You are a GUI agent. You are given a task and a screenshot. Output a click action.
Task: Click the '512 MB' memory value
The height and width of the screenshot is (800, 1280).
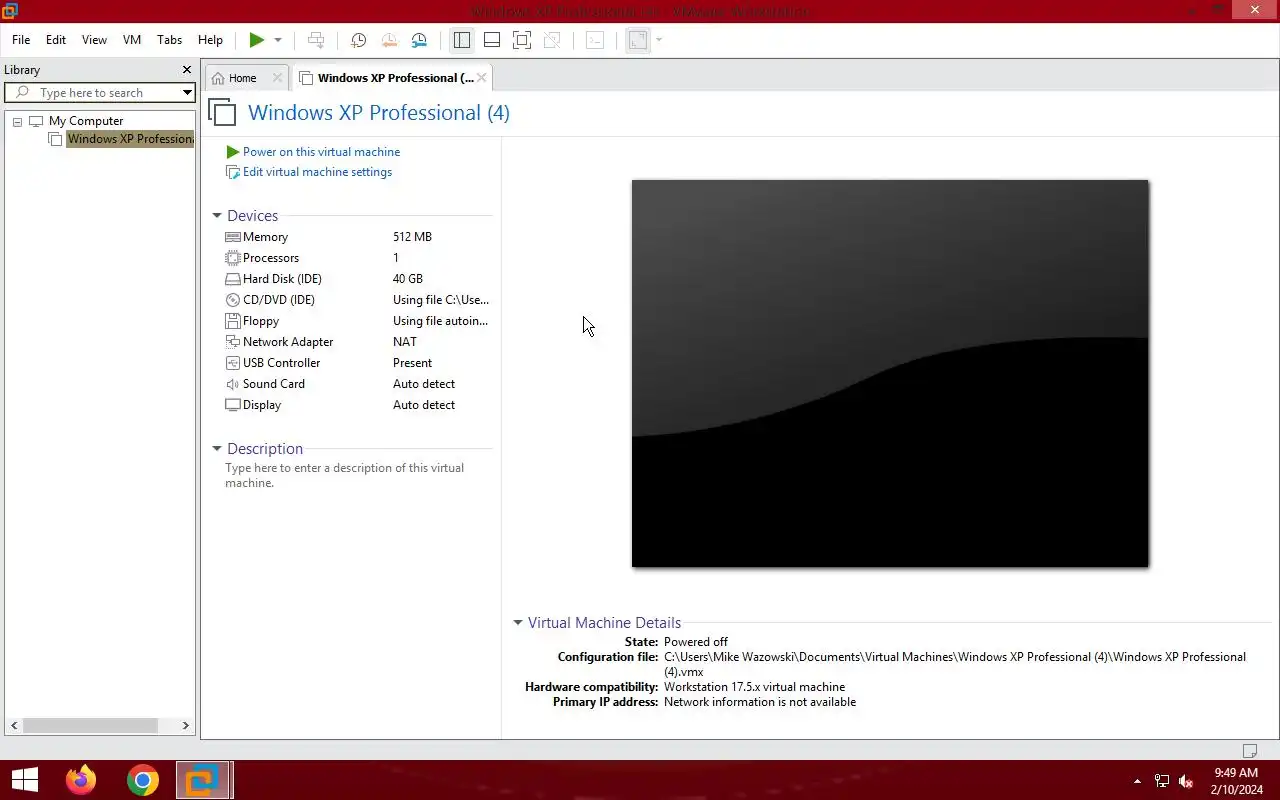click(x=412, y=237)
